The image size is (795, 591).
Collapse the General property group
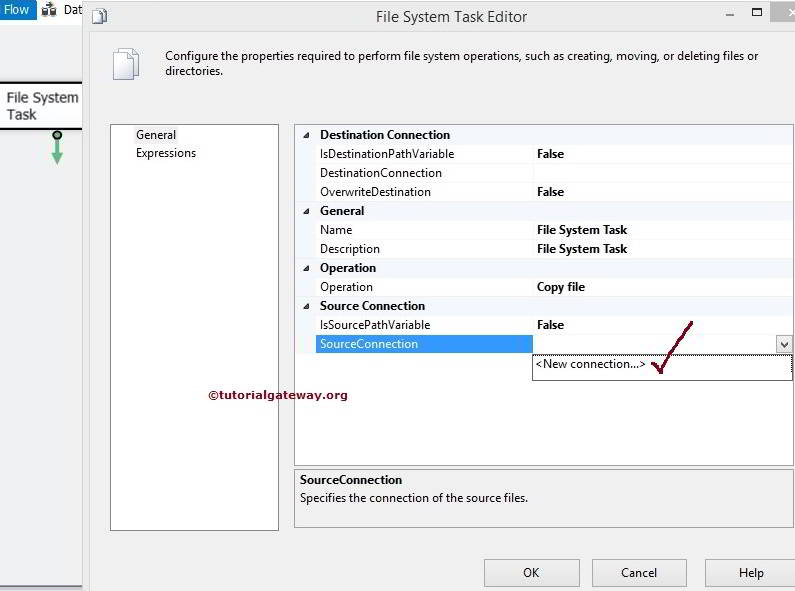[x=306, y=211]
